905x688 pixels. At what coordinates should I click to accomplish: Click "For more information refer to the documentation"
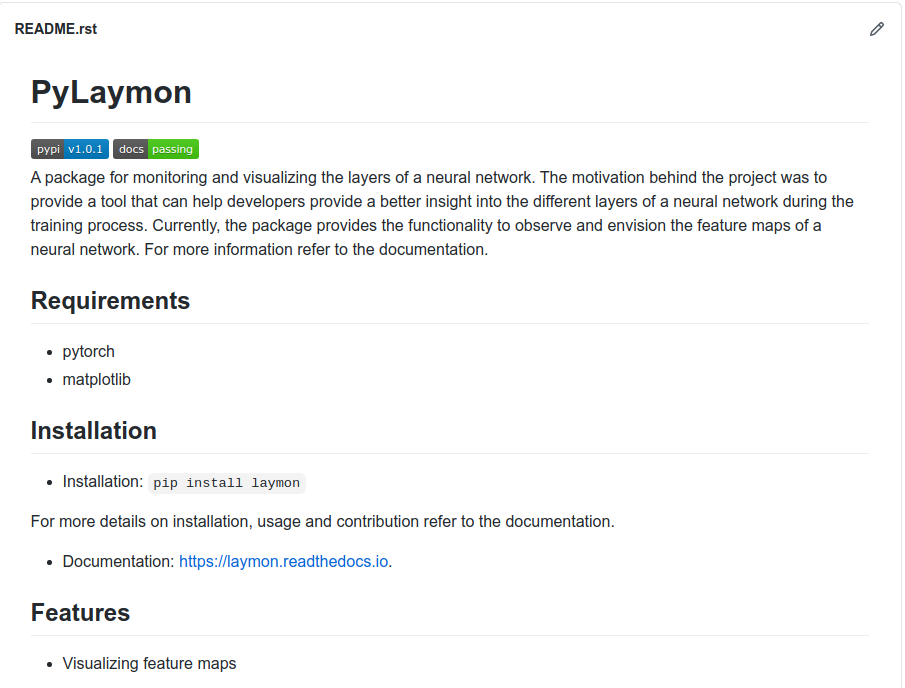[316, 249]
